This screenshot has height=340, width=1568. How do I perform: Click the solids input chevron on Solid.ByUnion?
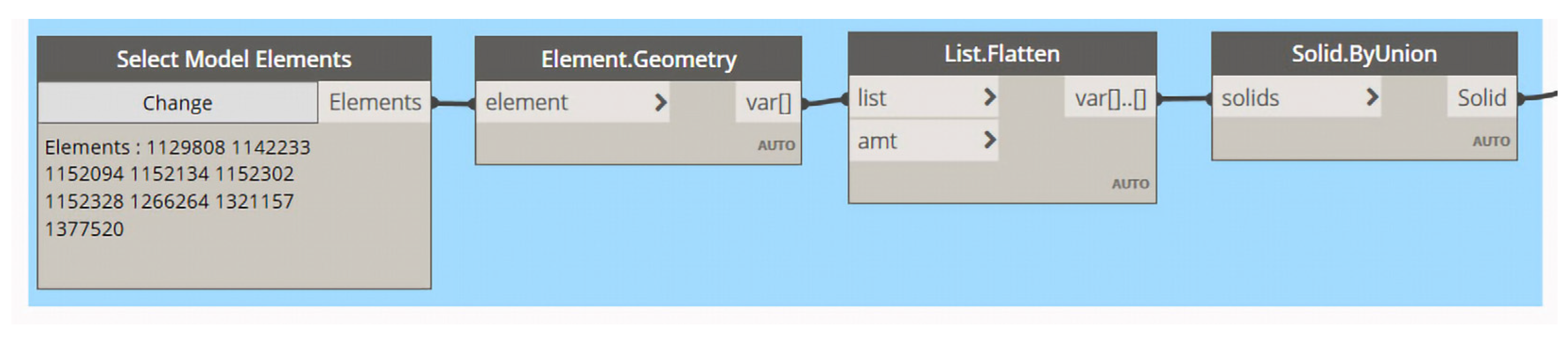[1371, 97]
